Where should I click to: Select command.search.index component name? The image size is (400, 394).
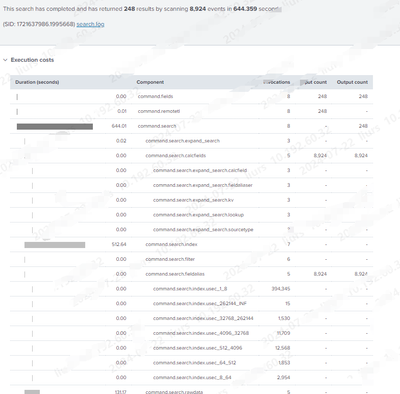pos(171,244)
